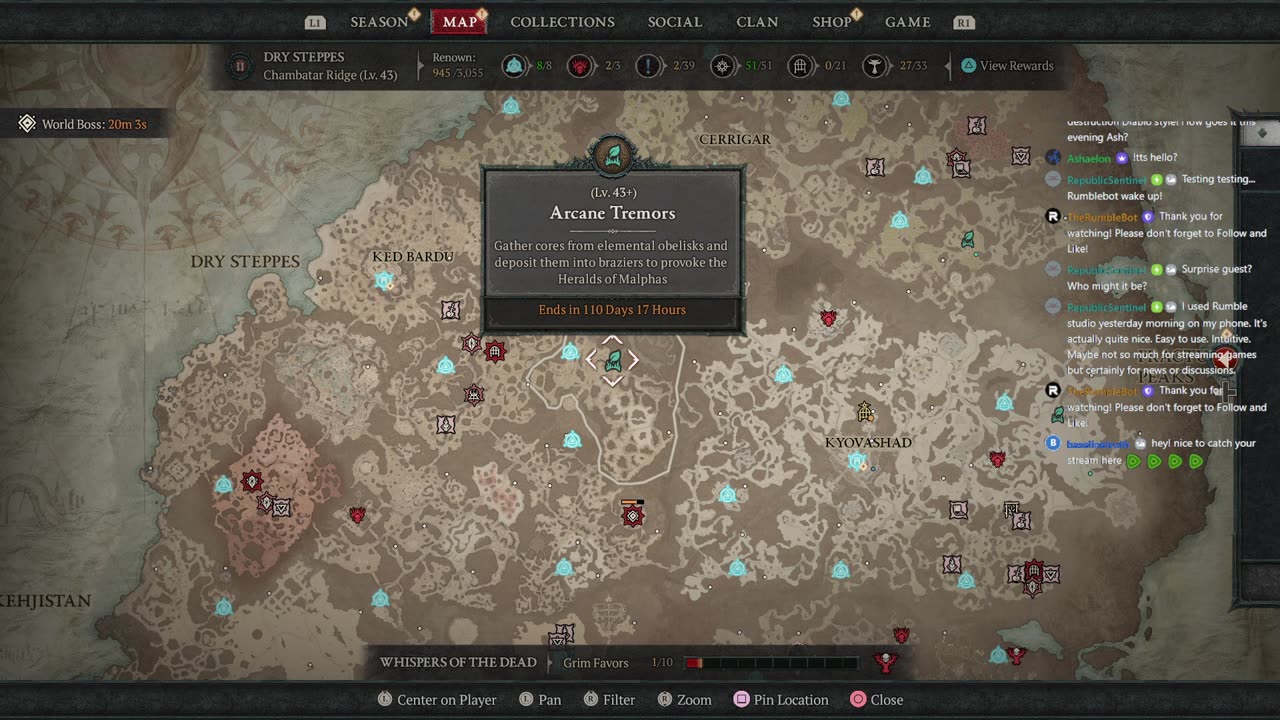
Task: Click the first TheRumbleBot avatar in chat
Action: 1053,216
